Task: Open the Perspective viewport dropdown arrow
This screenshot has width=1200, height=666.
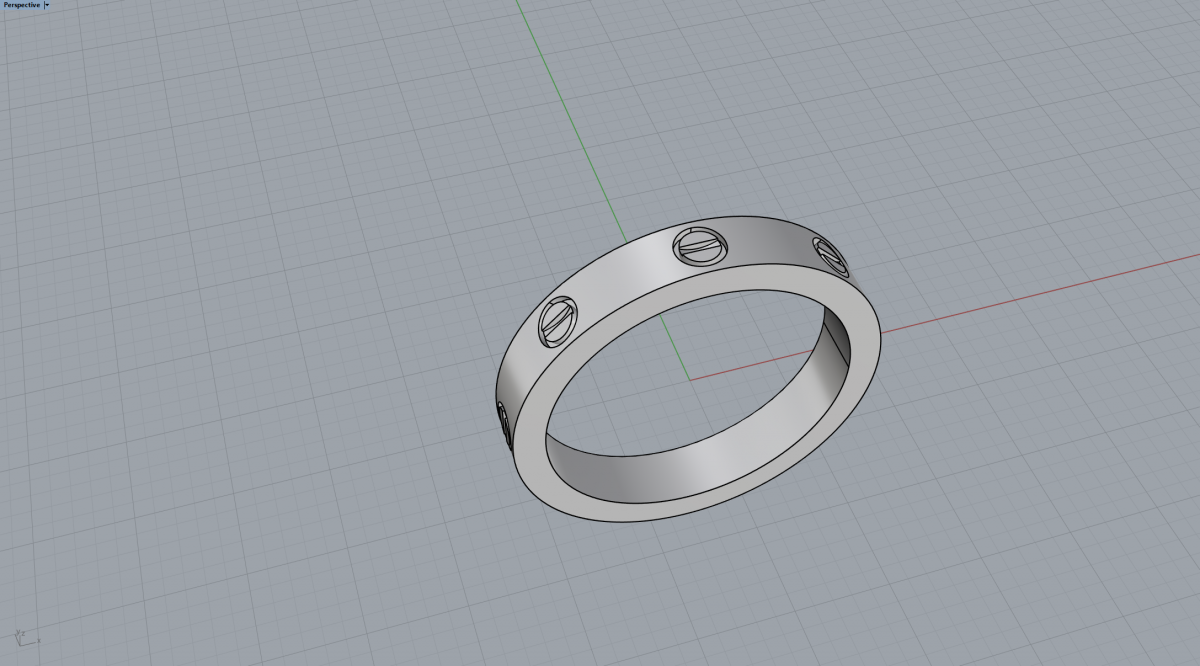Action: [47, 5]
